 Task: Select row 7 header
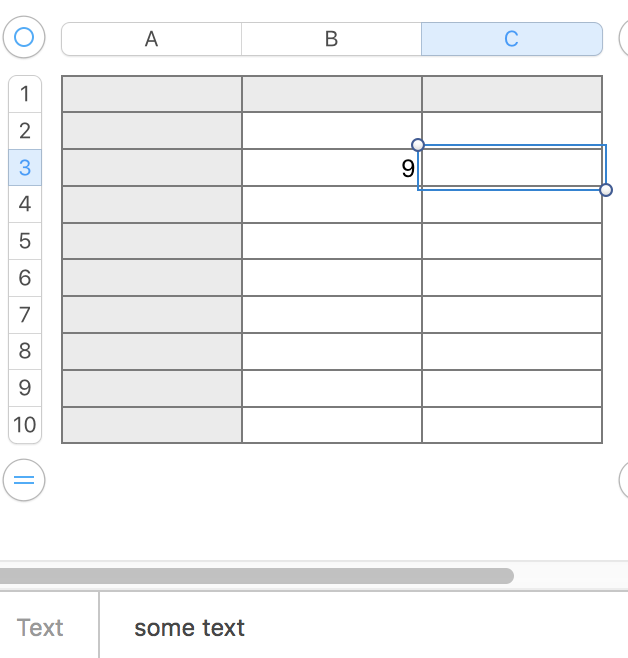[25, 314]
